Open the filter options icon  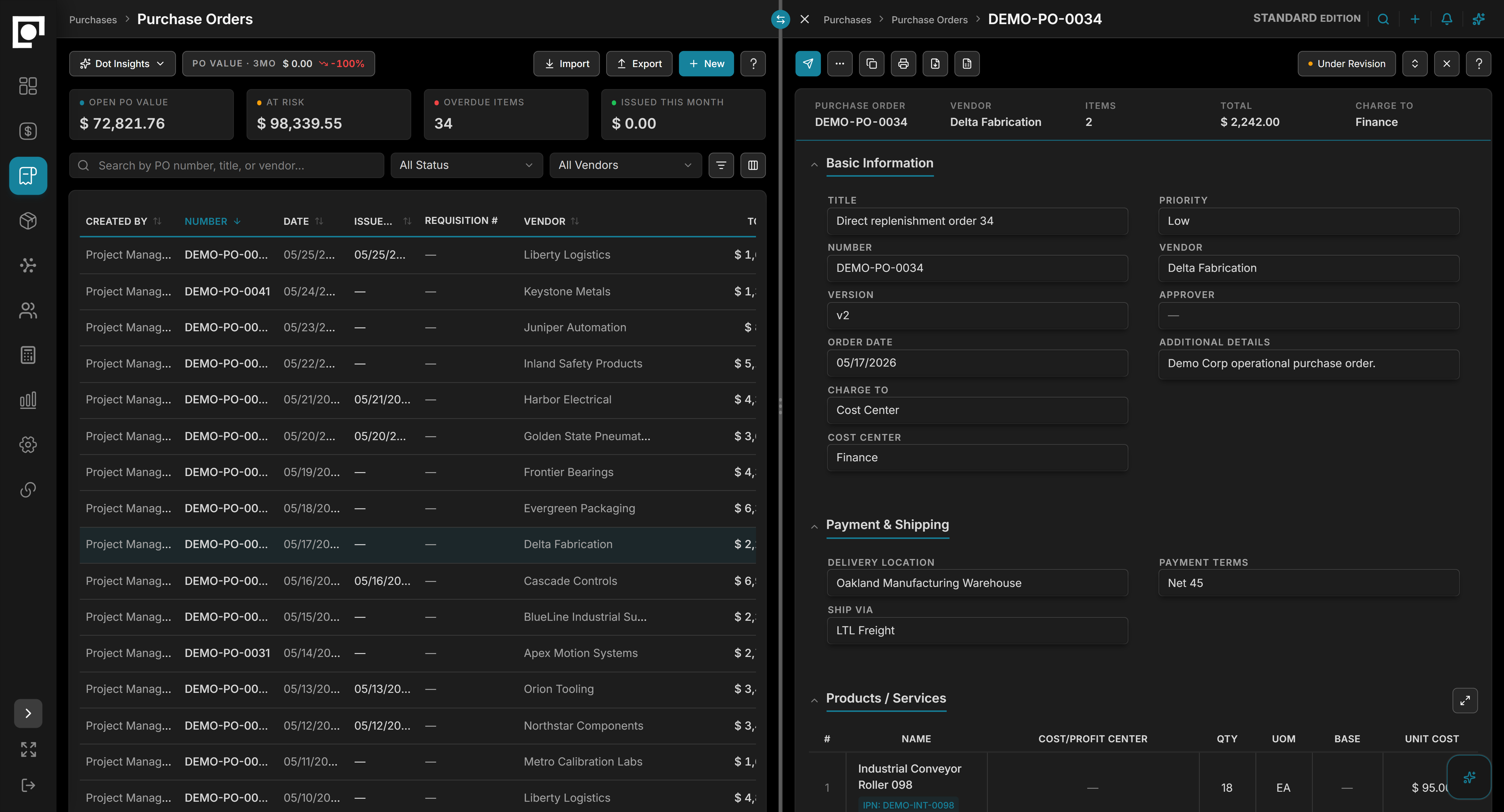[721, 165]
